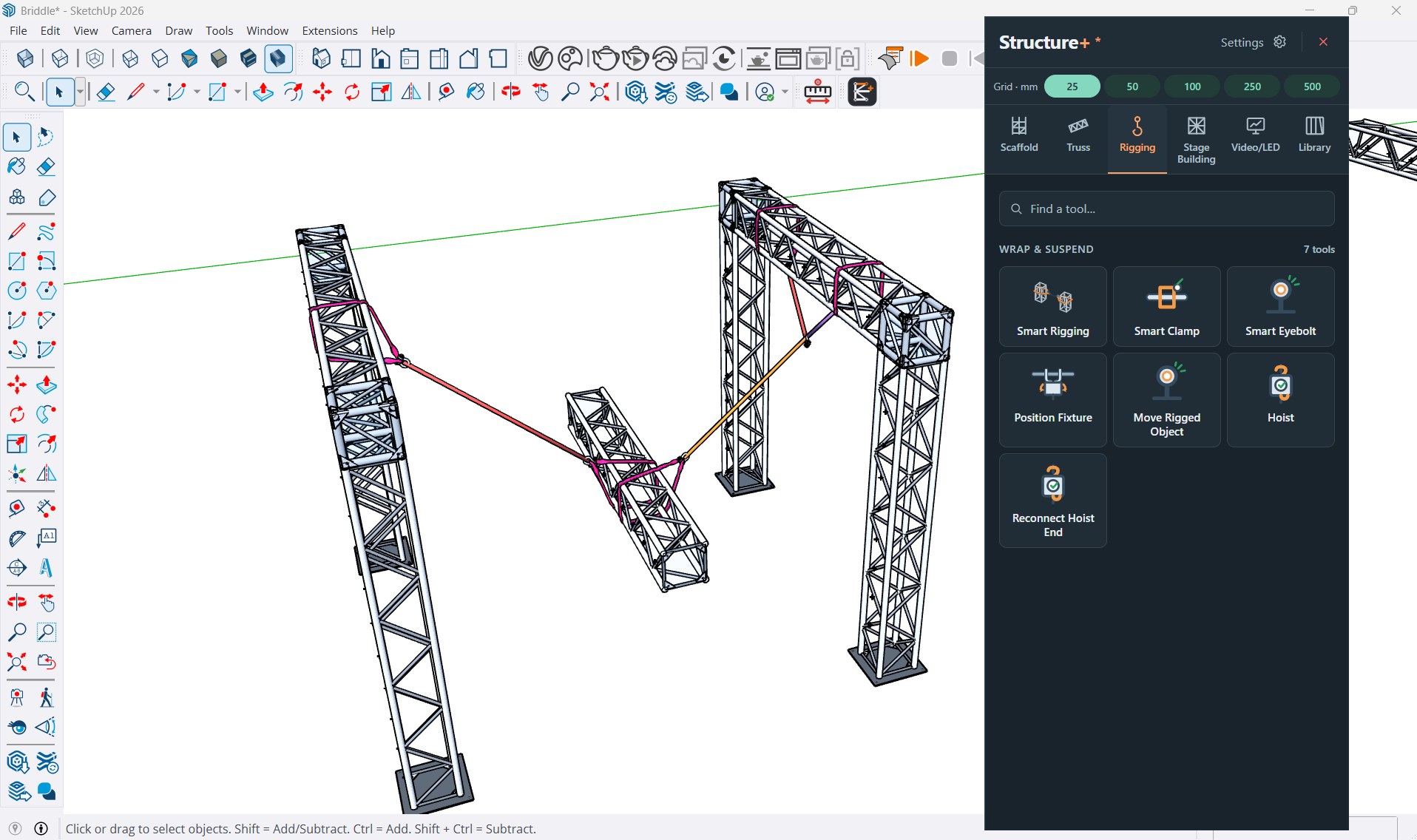This screenshot has height=840, width=1417.
Task: Set grid size to 250 mm
Action: coord(1251,87)
